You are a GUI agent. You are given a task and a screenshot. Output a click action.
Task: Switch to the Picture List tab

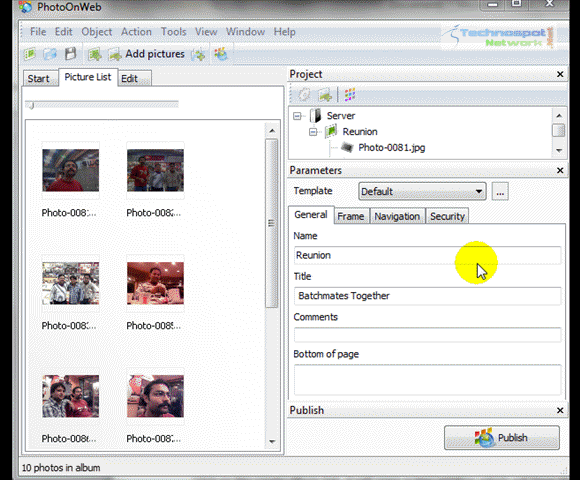click(88, 77)
